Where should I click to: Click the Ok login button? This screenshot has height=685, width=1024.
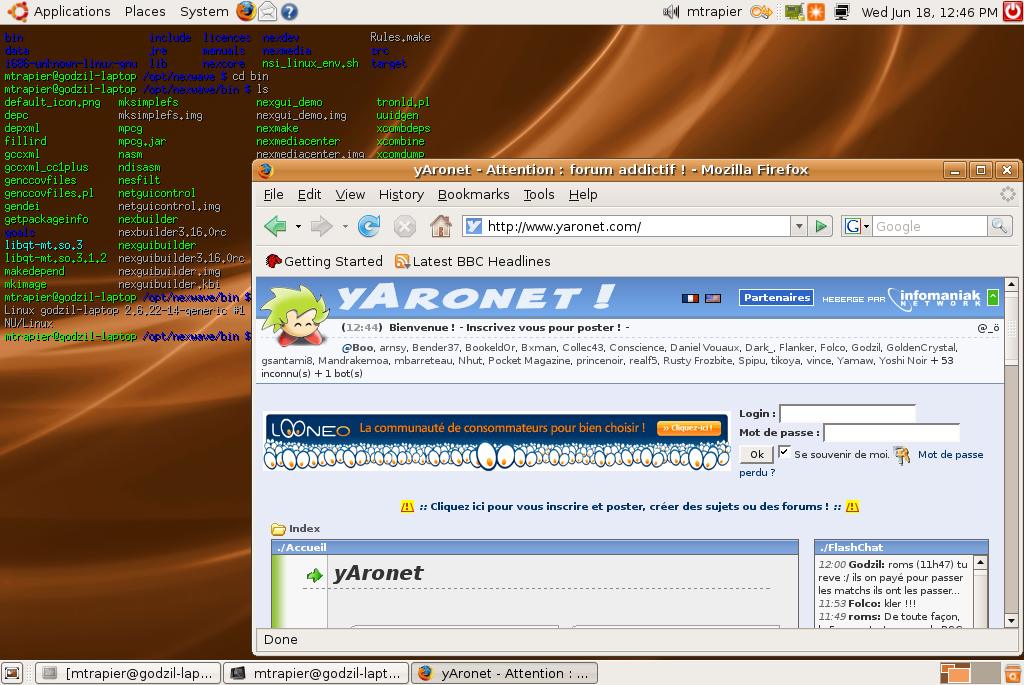pos(757,454)
